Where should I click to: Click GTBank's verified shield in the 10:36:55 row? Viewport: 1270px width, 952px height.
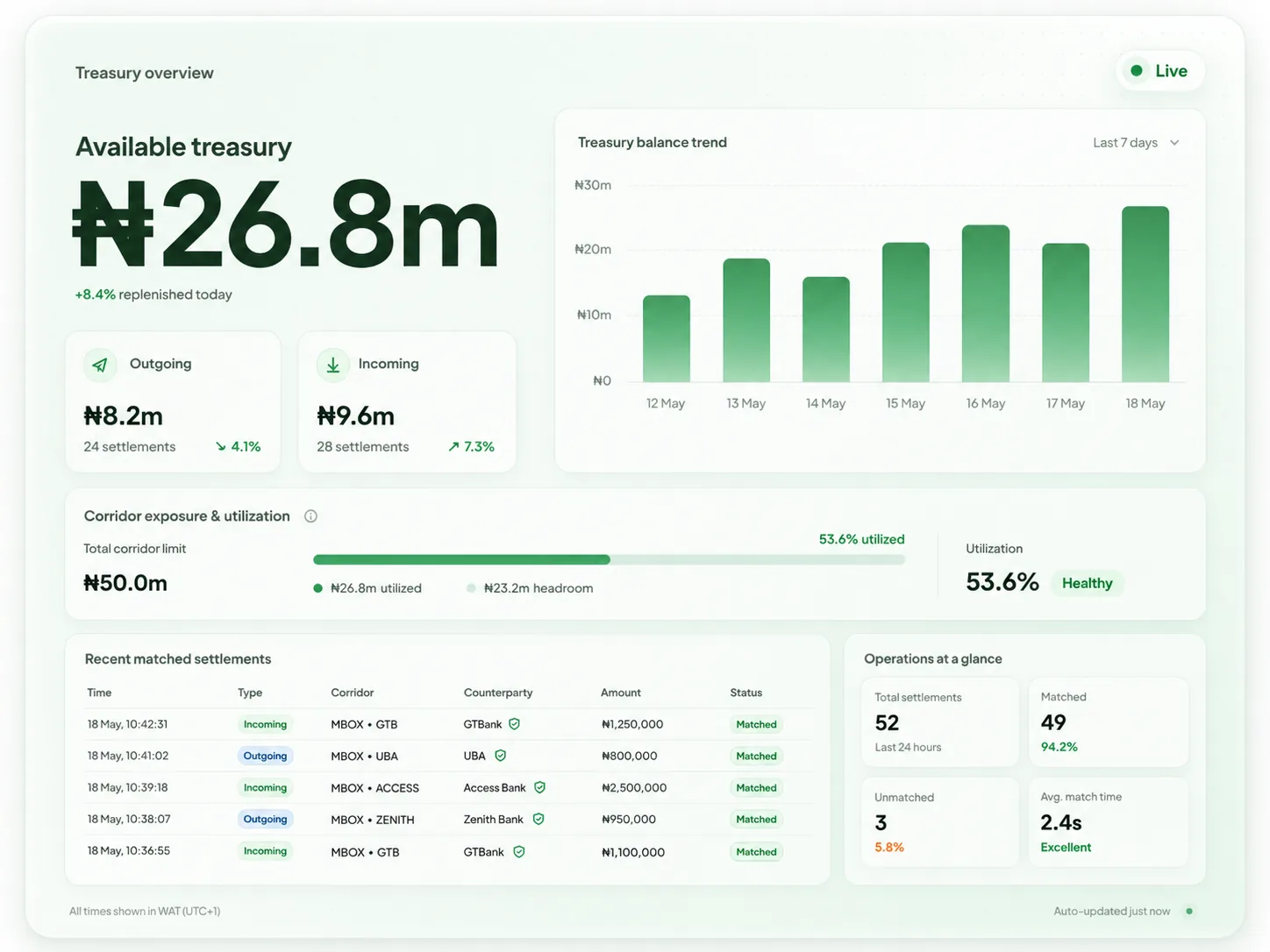[x=519, y=851]
